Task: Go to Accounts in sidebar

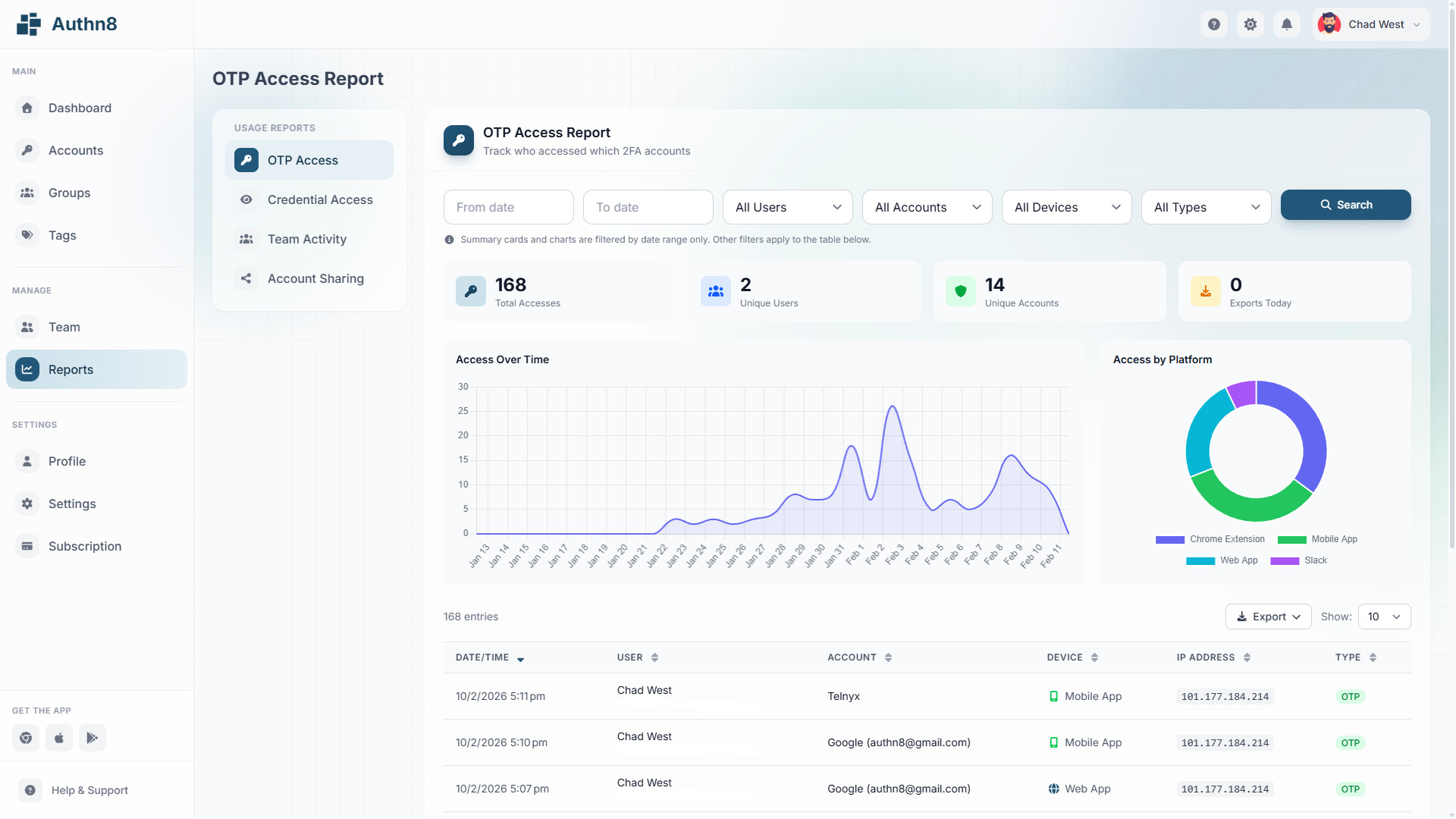Action: click(x=76, y=150)
